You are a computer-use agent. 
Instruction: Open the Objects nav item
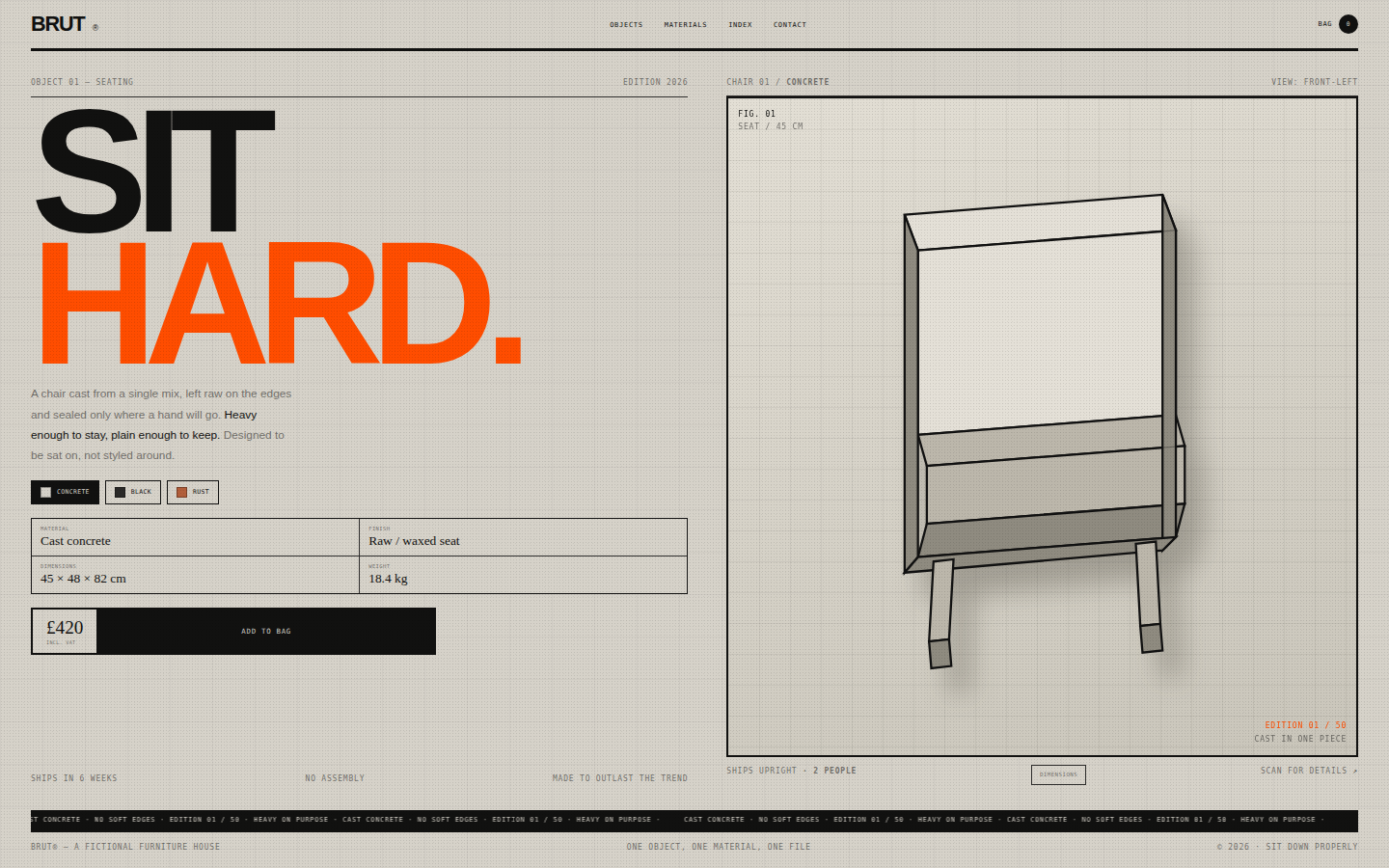[626, 25]
